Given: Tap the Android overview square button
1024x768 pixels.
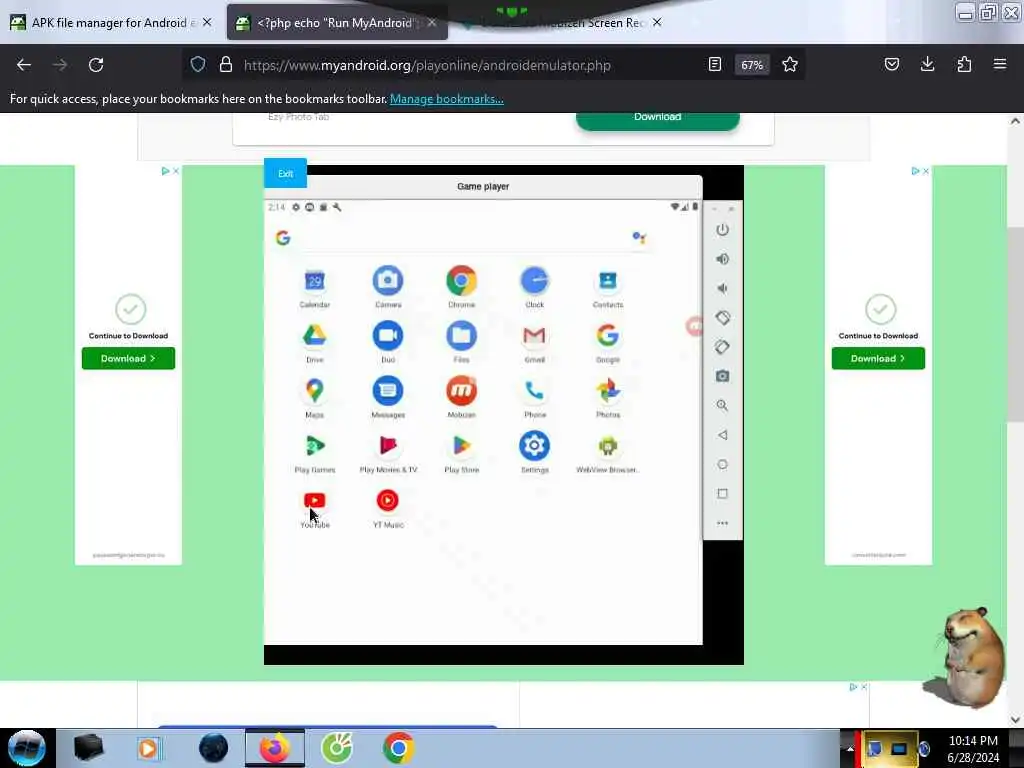Looking at the screenshot, I should click(722, 494).
